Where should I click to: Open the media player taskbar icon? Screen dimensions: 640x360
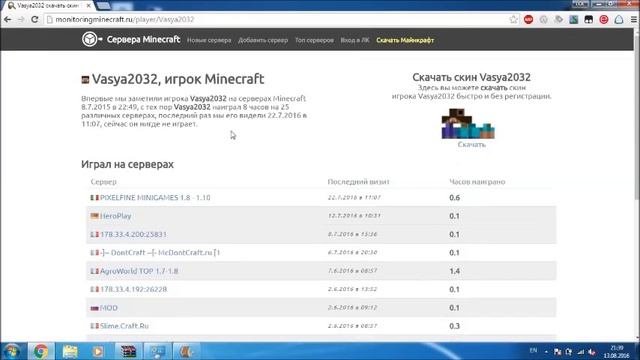[x=98, y=351]
